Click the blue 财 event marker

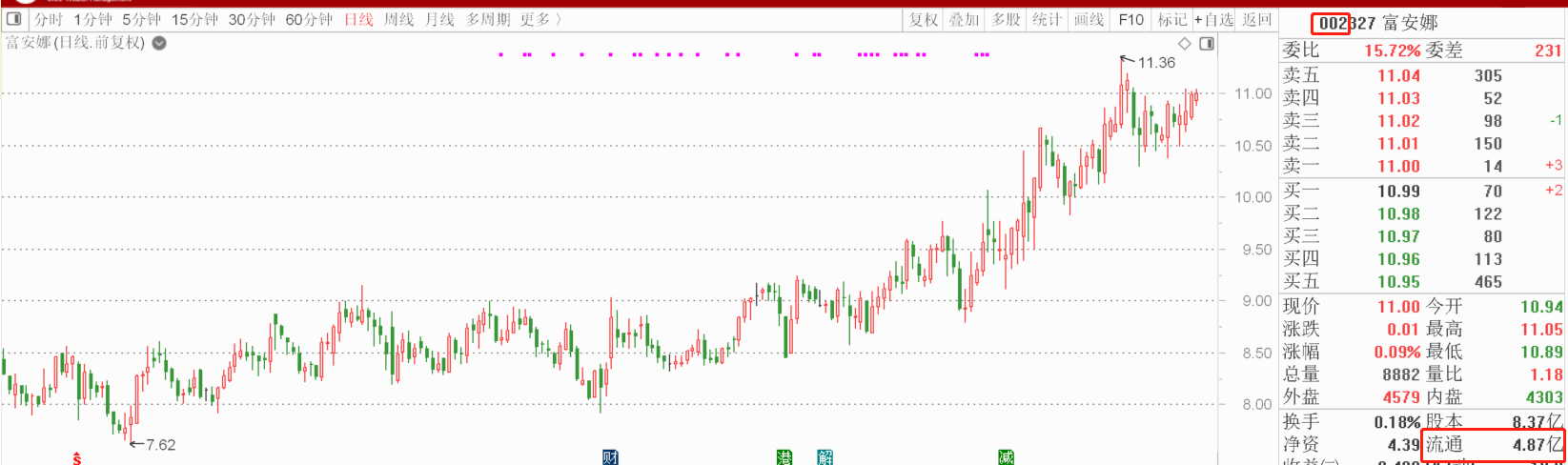(x=610, y=458)
